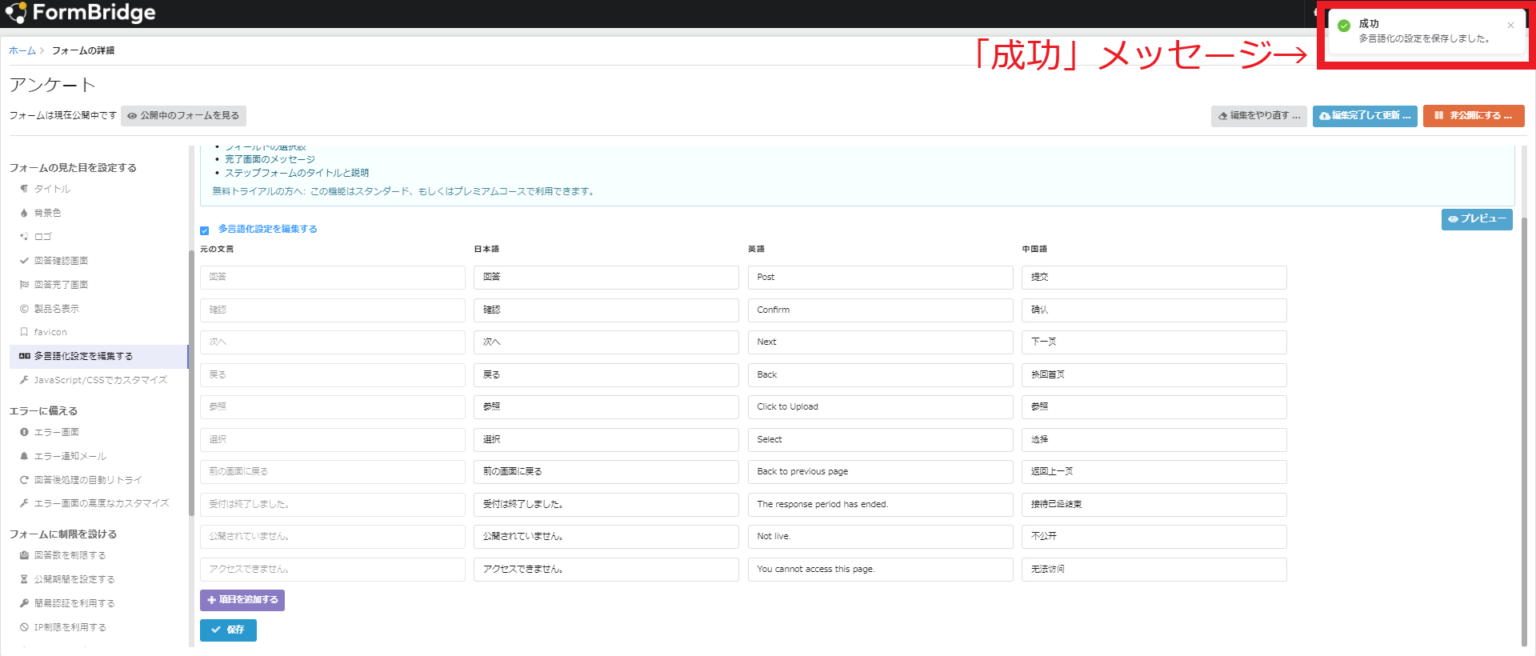Image resolution: width=1536 pixels, height=656 pixels.
Task: Click the ホーム breadcrumb link
Action: pos(22,50)
